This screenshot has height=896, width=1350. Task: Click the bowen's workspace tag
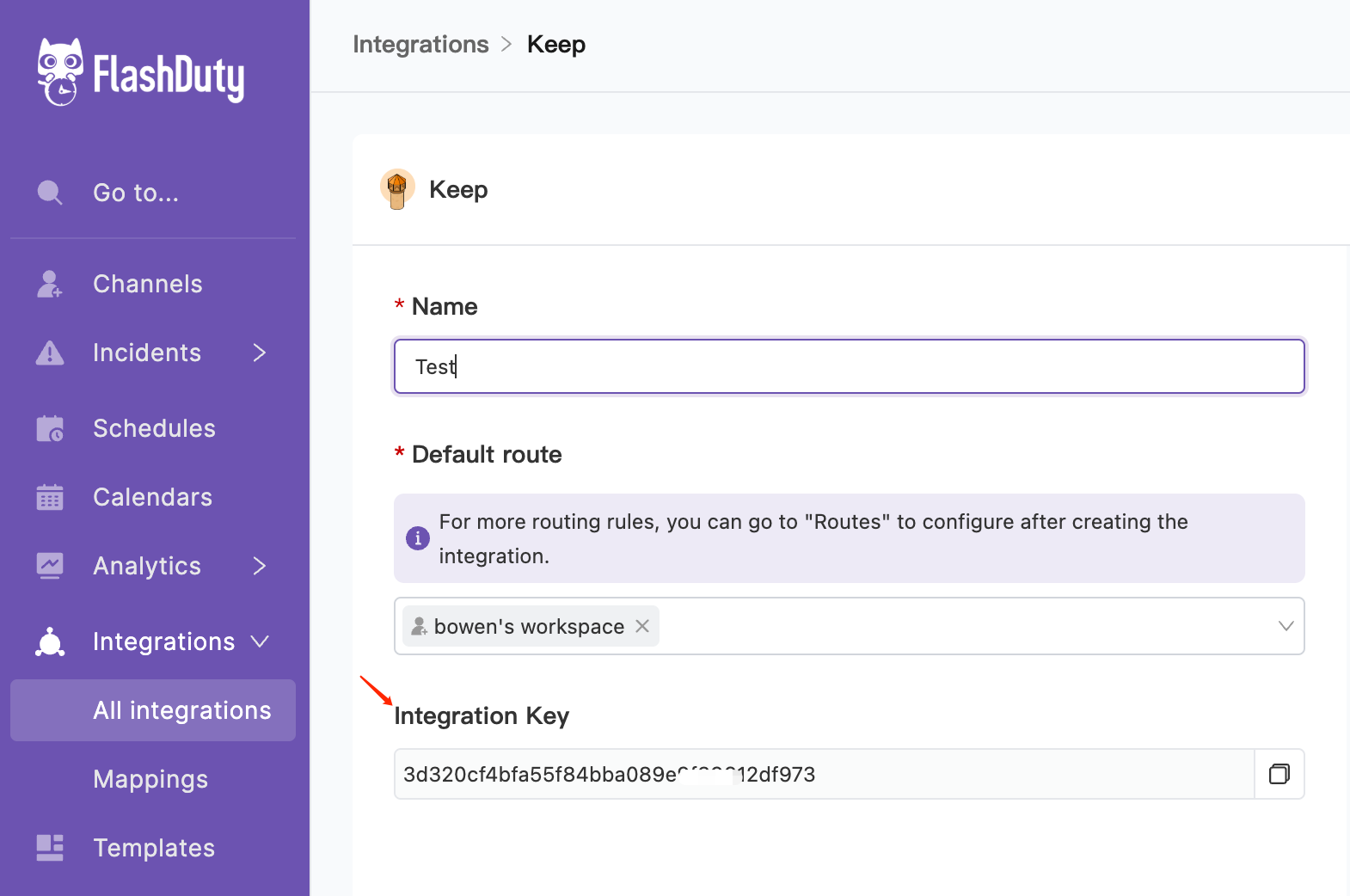click(x=531, y=626)
